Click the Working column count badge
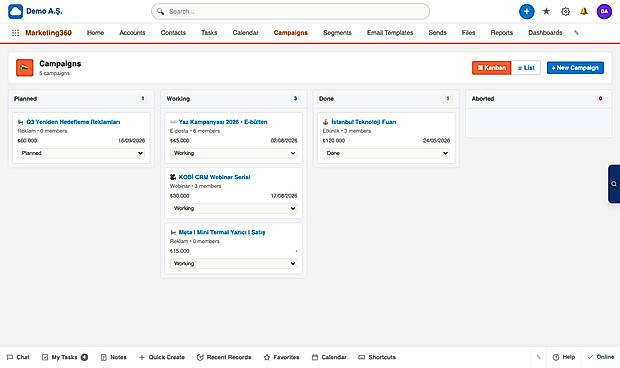 click(295, 99)
